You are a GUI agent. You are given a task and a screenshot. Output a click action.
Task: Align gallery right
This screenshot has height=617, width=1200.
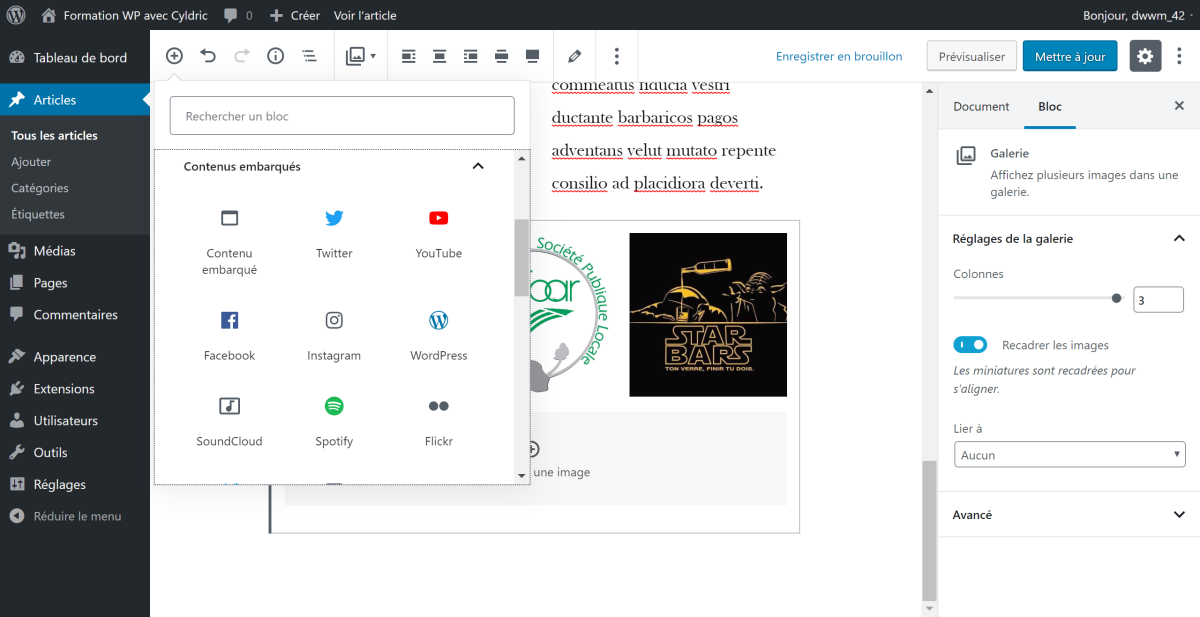[x=471, y=56]
